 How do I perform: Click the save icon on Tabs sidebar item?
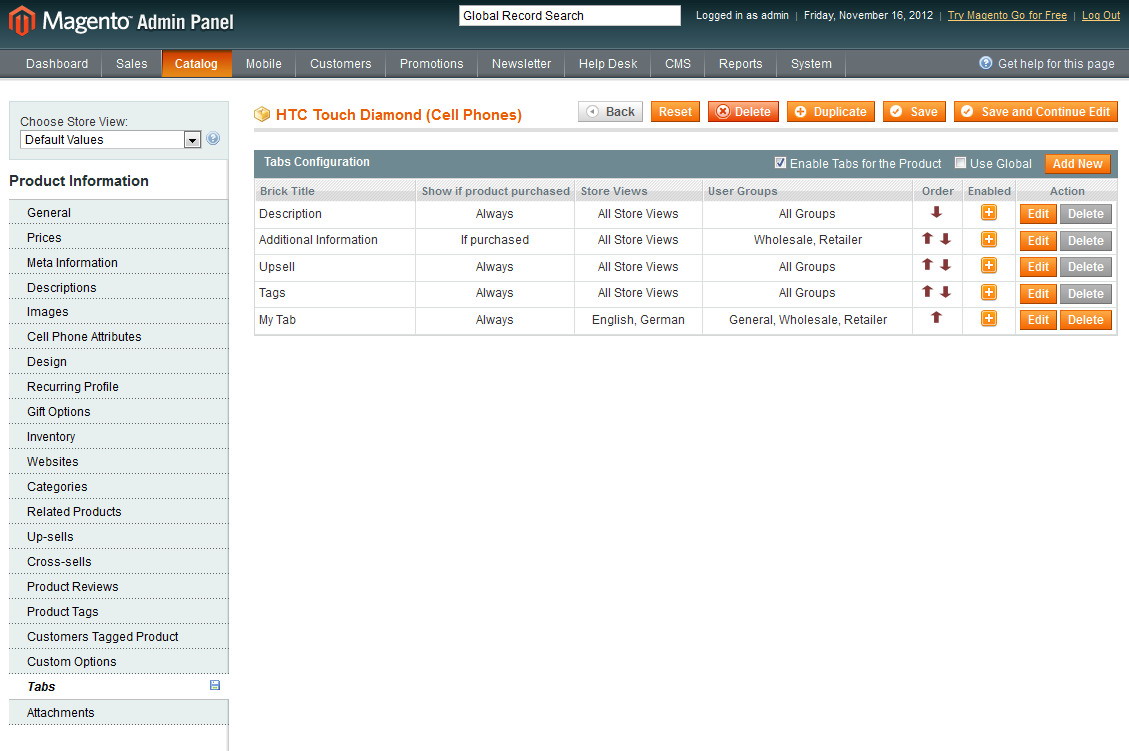coord(215,685)
